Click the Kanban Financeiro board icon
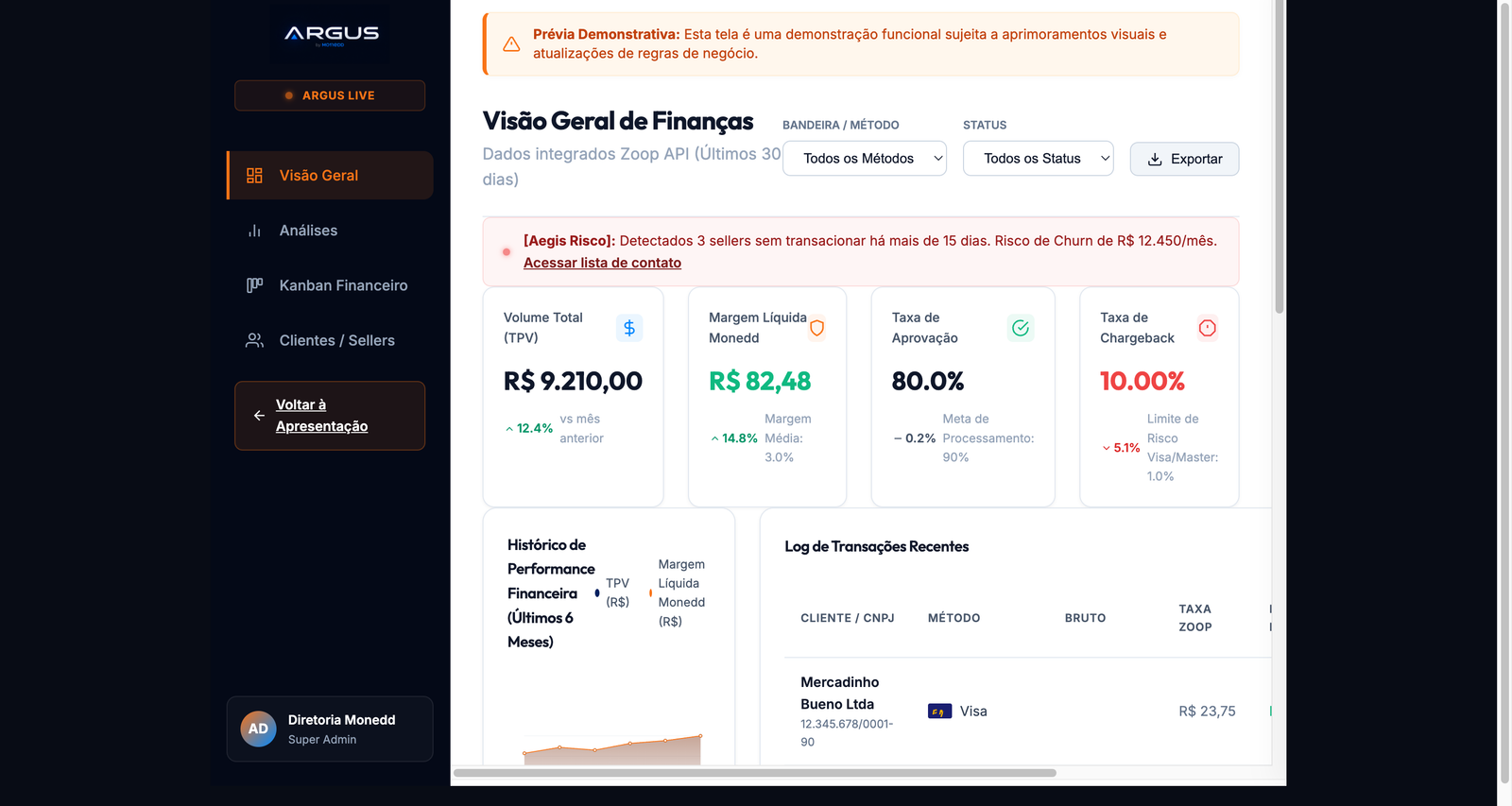Screen dimensions: 1512x806 [x=254, y=285]
